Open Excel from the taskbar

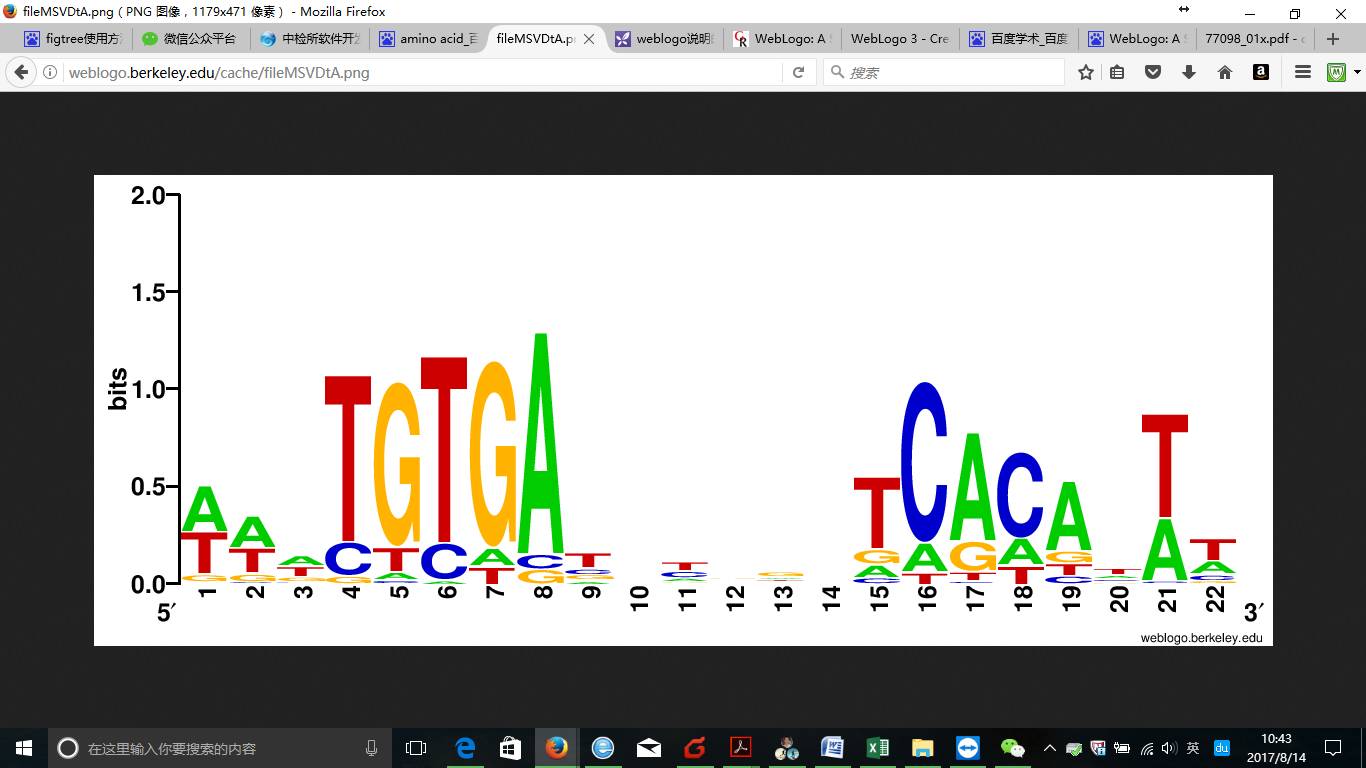(x=877, y=748)
